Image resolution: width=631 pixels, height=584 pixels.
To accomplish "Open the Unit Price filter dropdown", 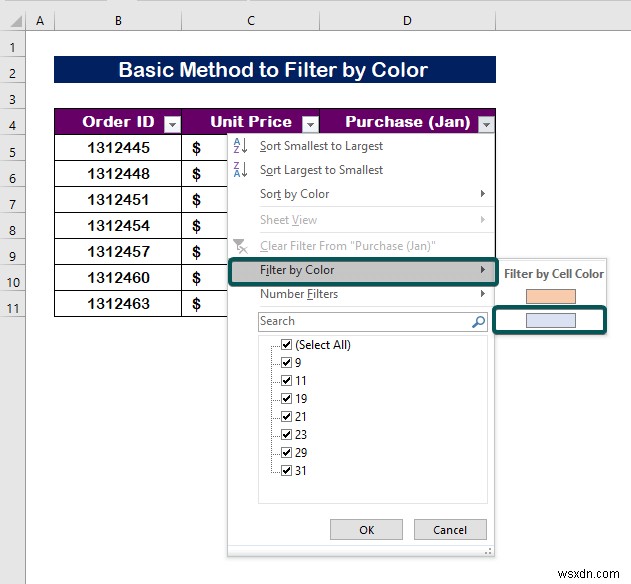I will 310,124.
